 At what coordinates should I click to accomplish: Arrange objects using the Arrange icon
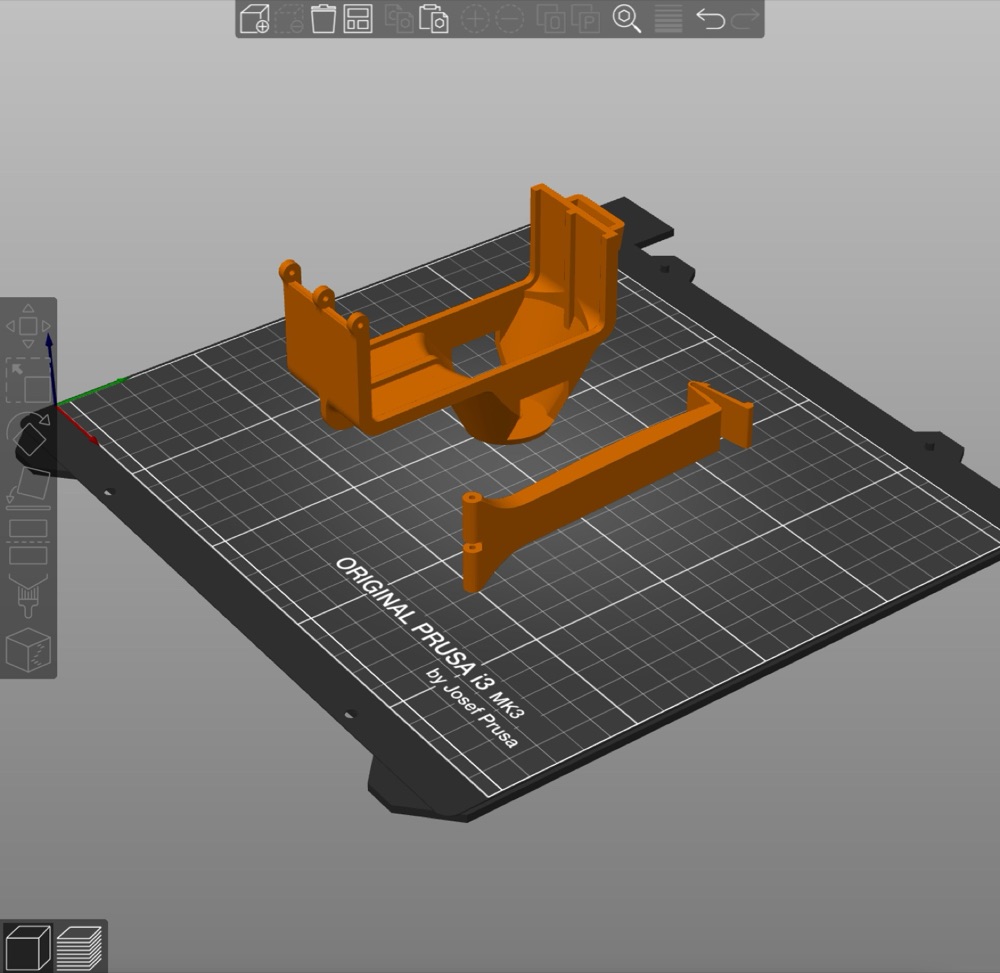[x=358, y=18]
